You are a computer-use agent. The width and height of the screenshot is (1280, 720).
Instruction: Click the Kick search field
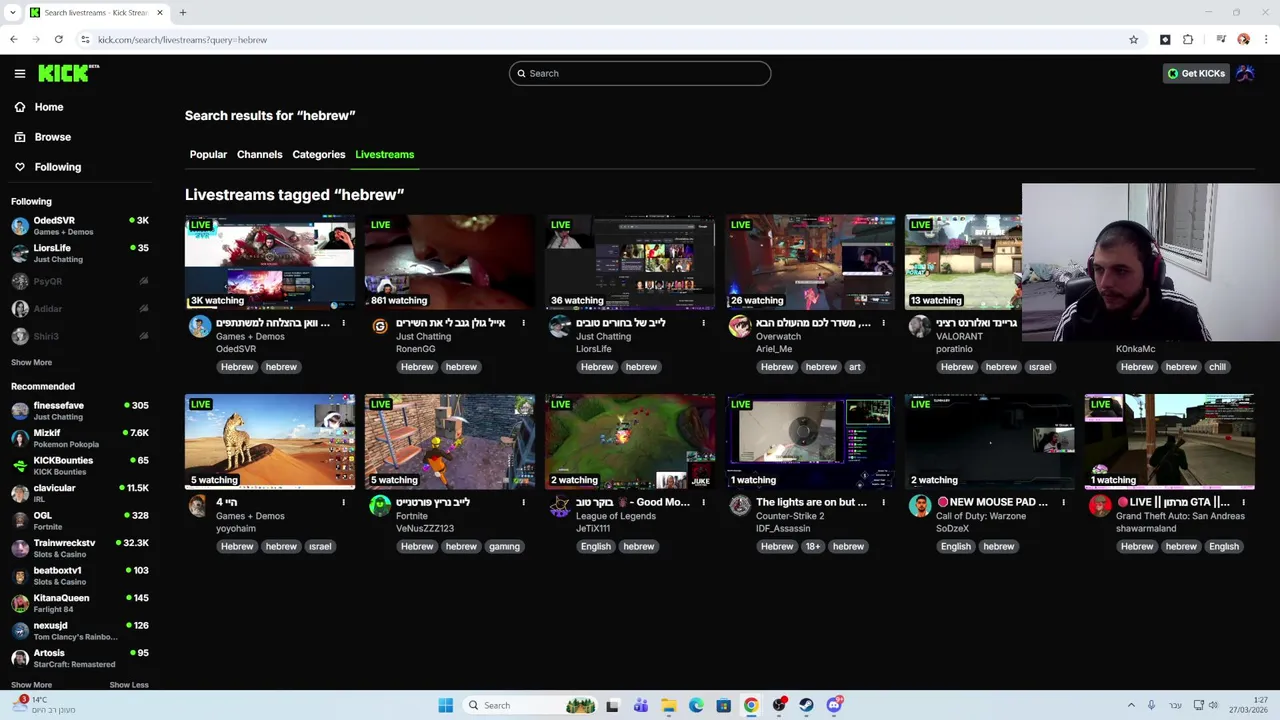(x=640, y=73)
